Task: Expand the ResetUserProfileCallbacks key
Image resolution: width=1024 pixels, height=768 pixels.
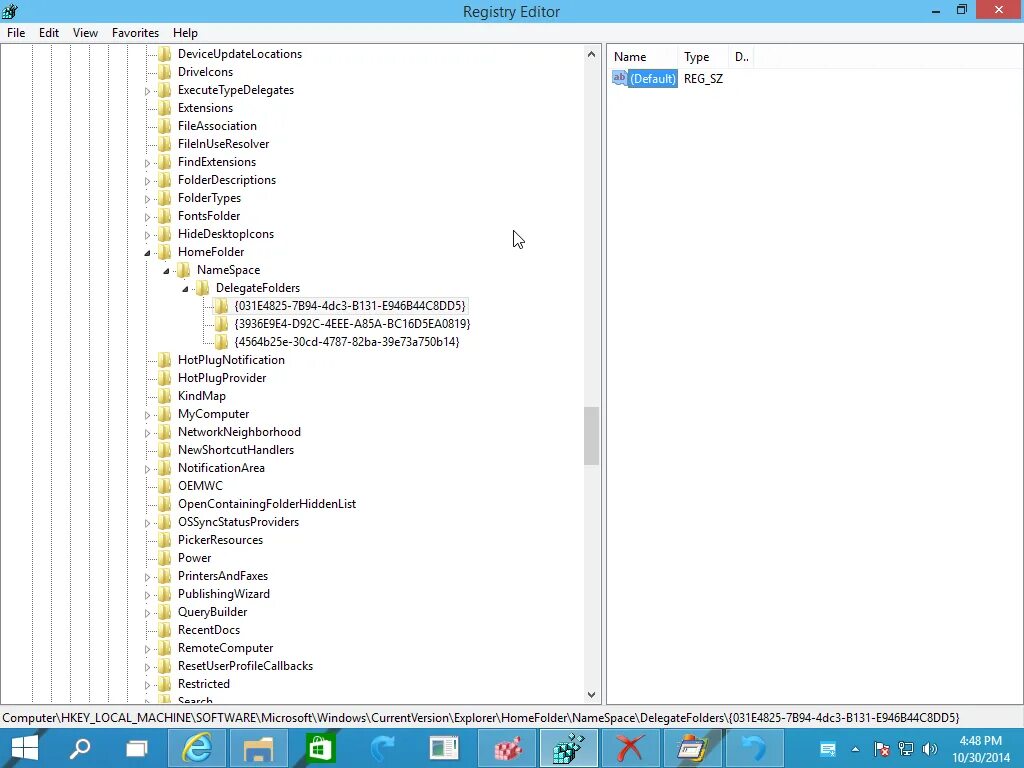Action: [x=147, y=667]
